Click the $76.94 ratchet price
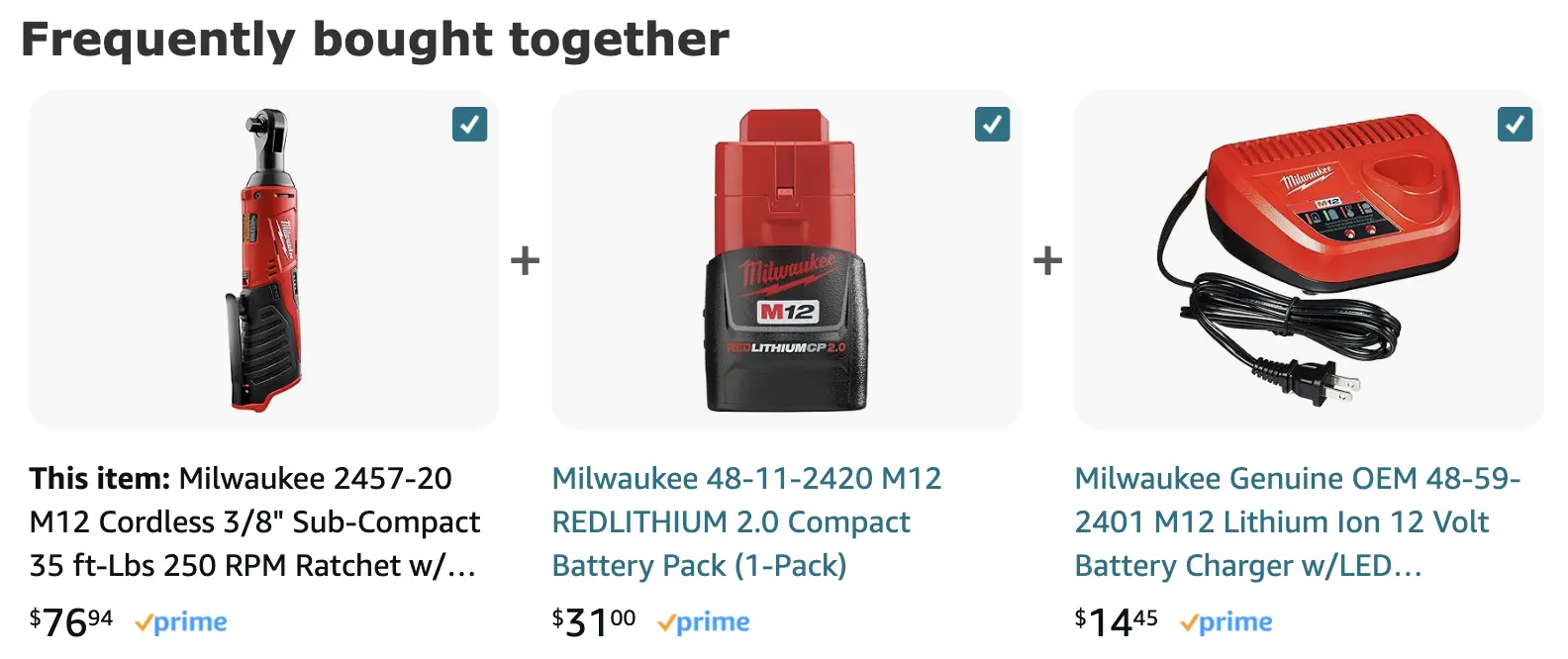The image size is (1568, 659). (x=71, y=622)
